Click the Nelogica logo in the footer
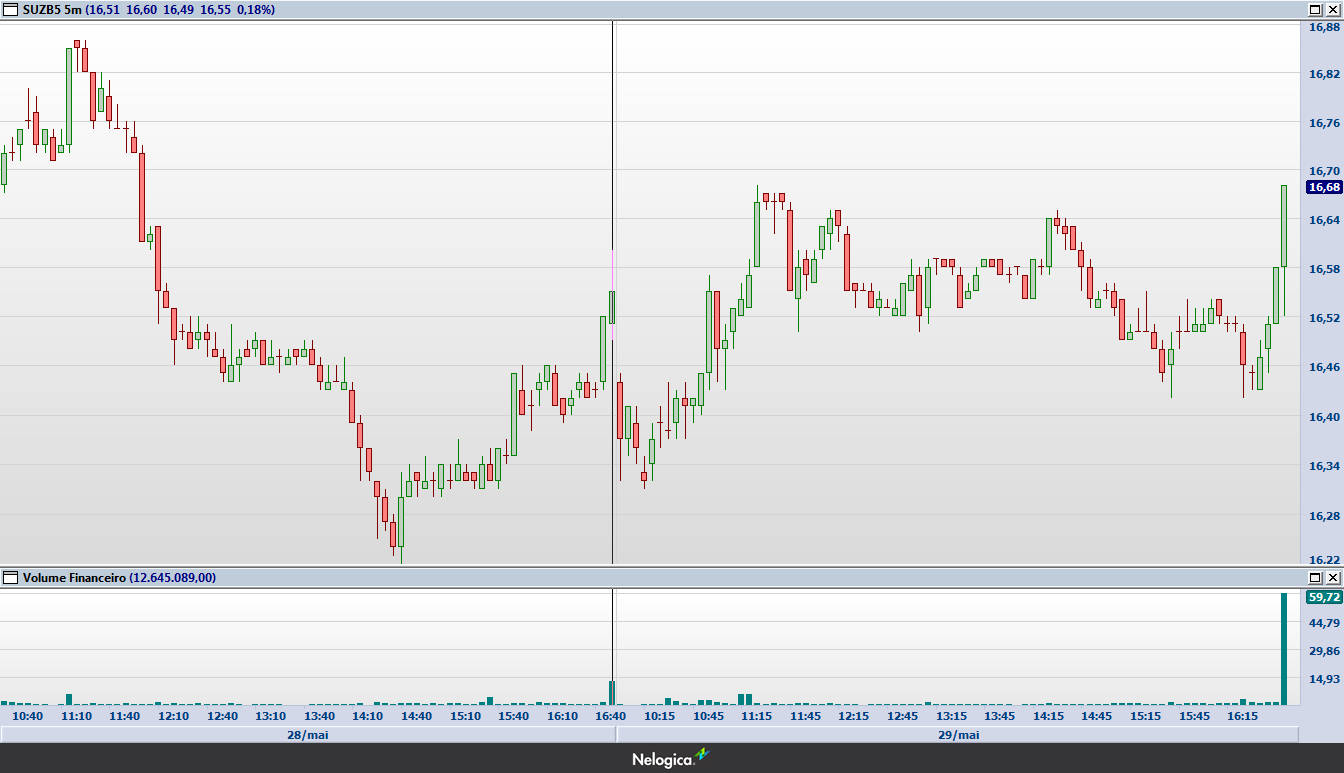 coord(662,760)
